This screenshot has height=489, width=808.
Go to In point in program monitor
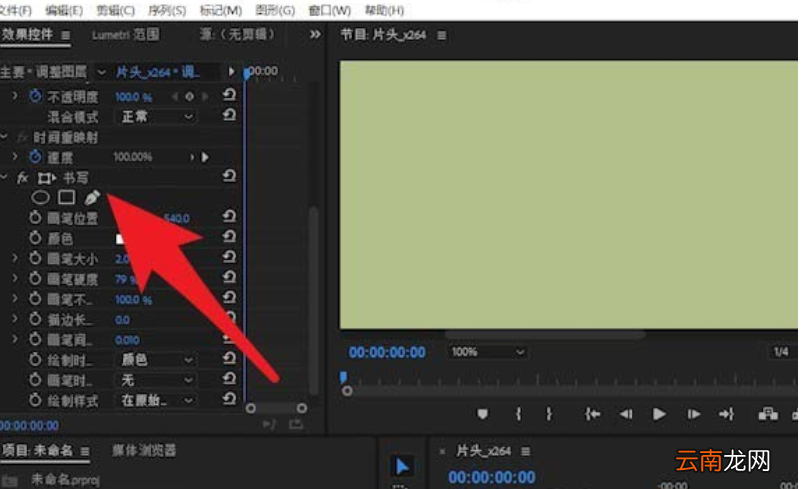(593, 414)
